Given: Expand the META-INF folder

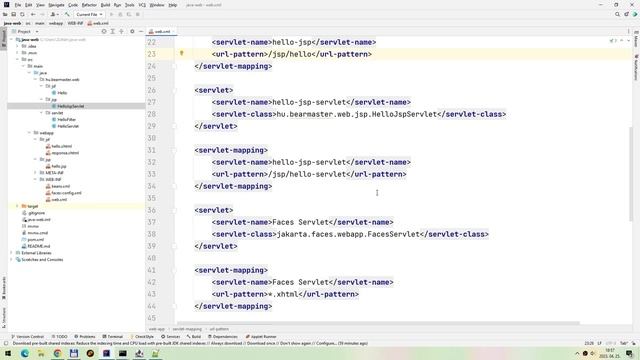Looking at the screenshot, I should (36, 173).
